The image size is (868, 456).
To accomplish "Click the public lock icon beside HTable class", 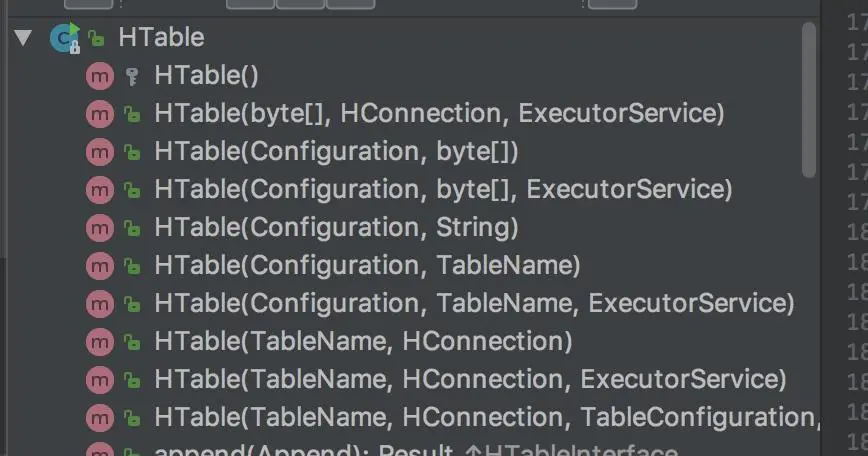I will click(96, 38).
